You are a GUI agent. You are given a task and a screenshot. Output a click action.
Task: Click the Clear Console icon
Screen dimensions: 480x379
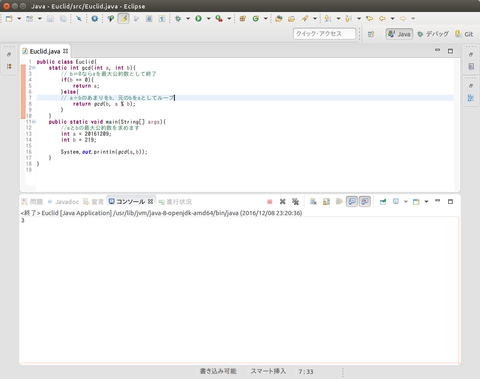[x=313, y=201]
